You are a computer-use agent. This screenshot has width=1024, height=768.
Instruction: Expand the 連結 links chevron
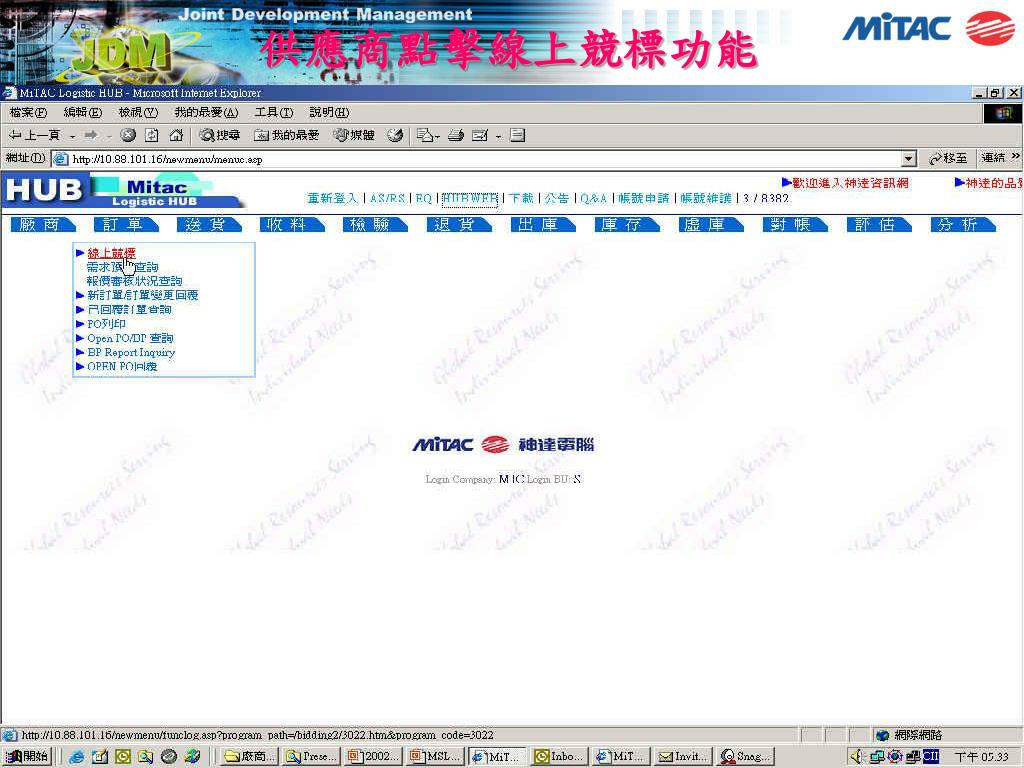[1016, 157]
